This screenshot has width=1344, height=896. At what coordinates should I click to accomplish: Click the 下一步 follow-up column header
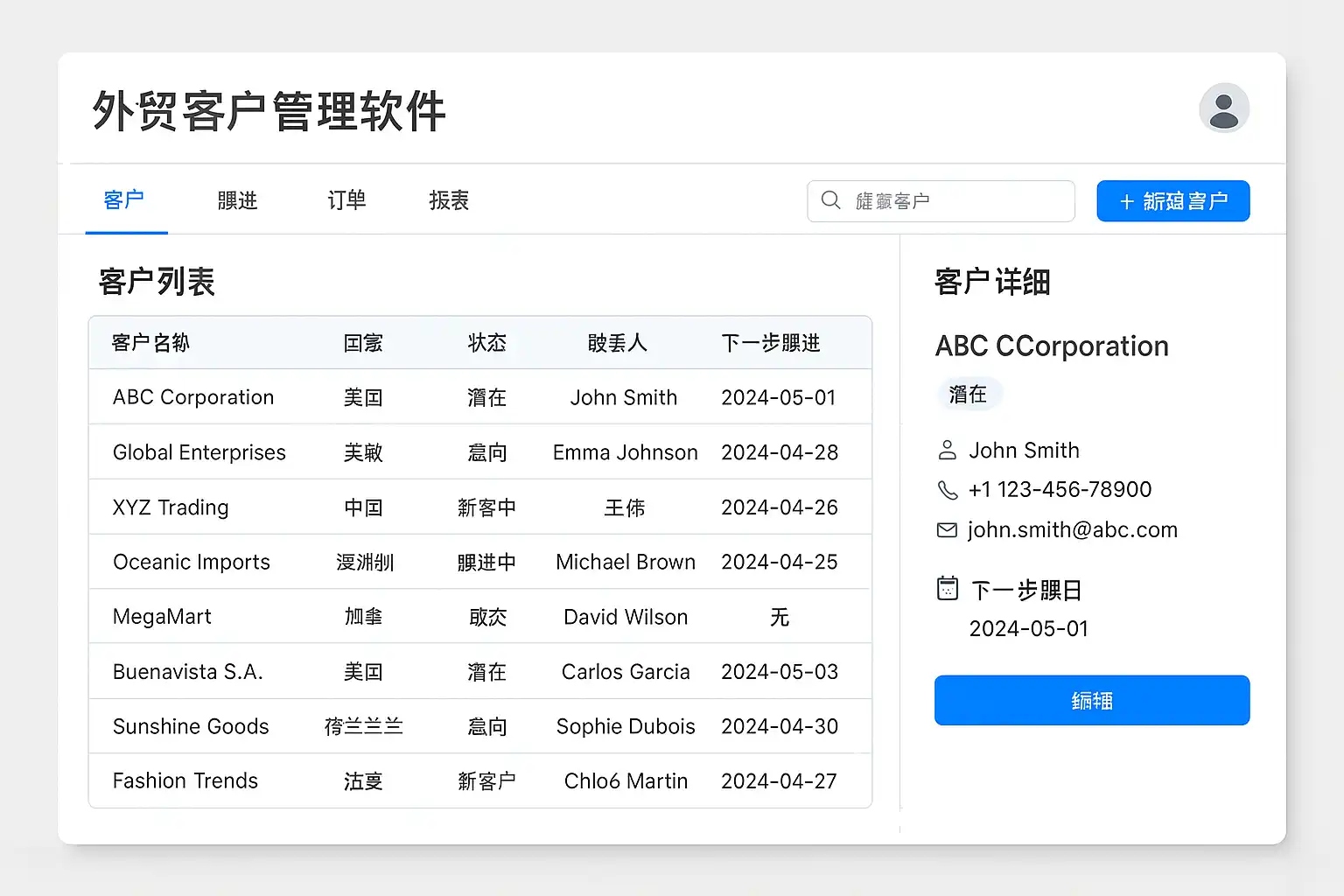(x=770, y=343)
